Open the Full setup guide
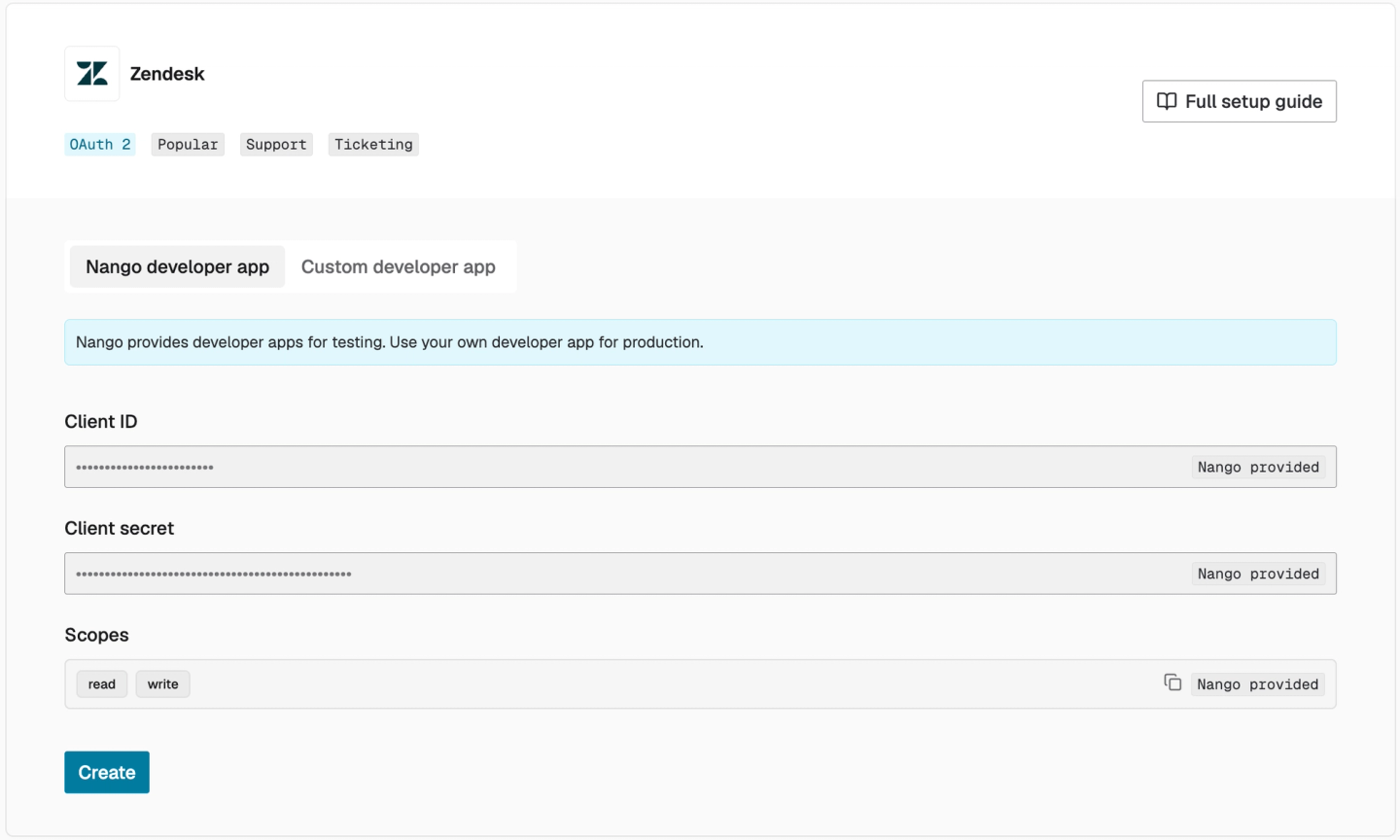This screenshot has width=1400, height=840. click(x=1239, y=101)
